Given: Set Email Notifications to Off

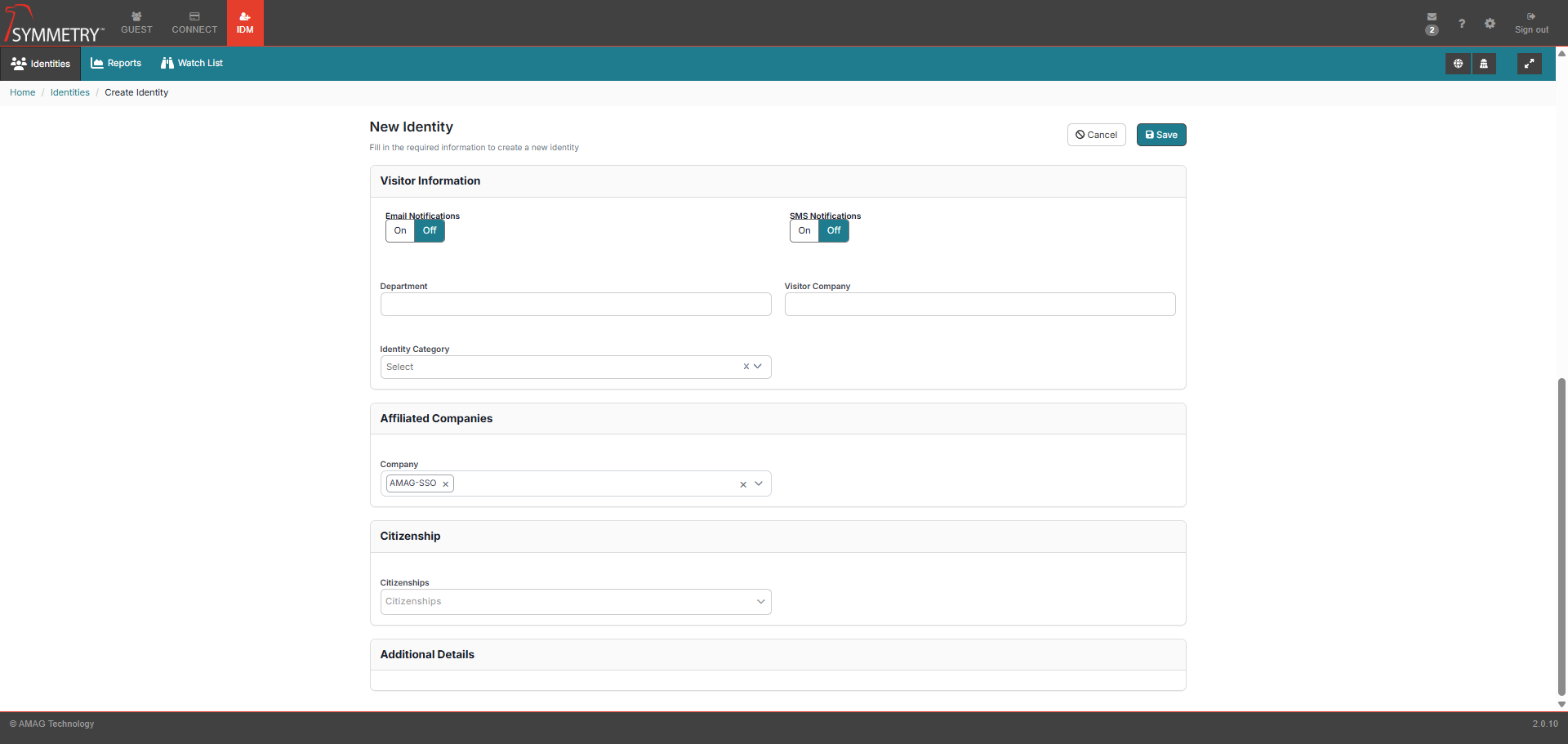Looking at the screenshot, I should coord(430,231).
